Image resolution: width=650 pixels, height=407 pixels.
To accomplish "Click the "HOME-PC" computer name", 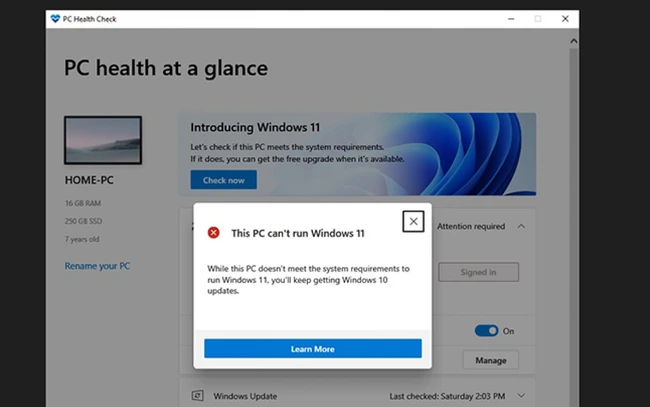I will tap(89, 180).
